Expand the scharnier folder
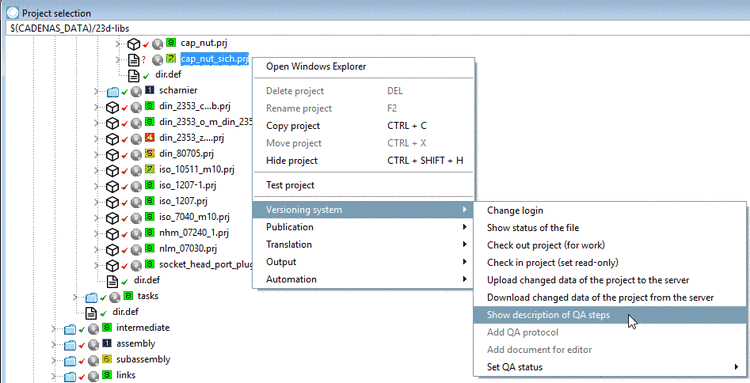Screen dimensions: 750x383 pyautogui.click(x=96, y=91)
